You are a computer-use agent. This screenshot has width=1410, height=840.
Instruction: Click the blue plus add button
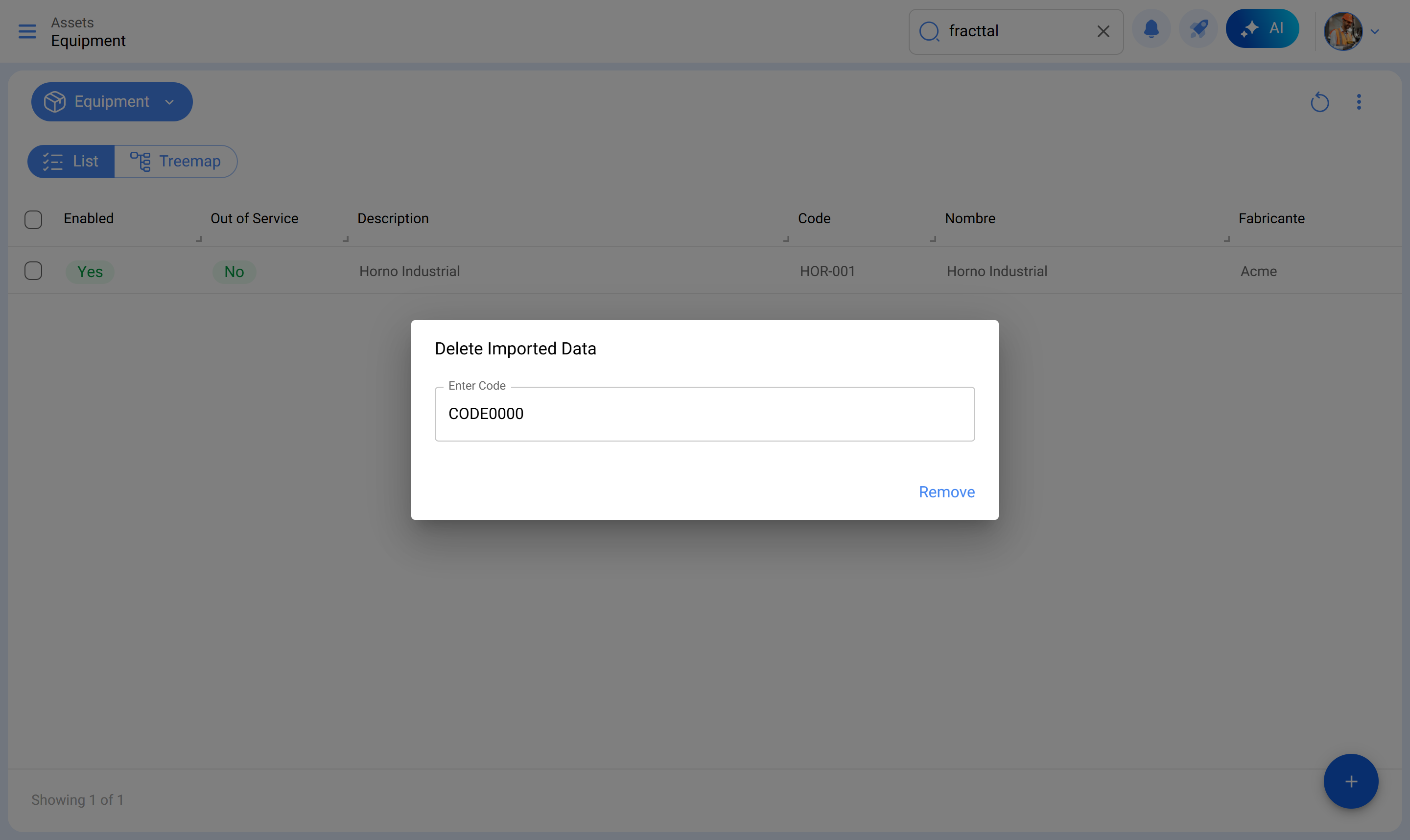(1351, 781)
